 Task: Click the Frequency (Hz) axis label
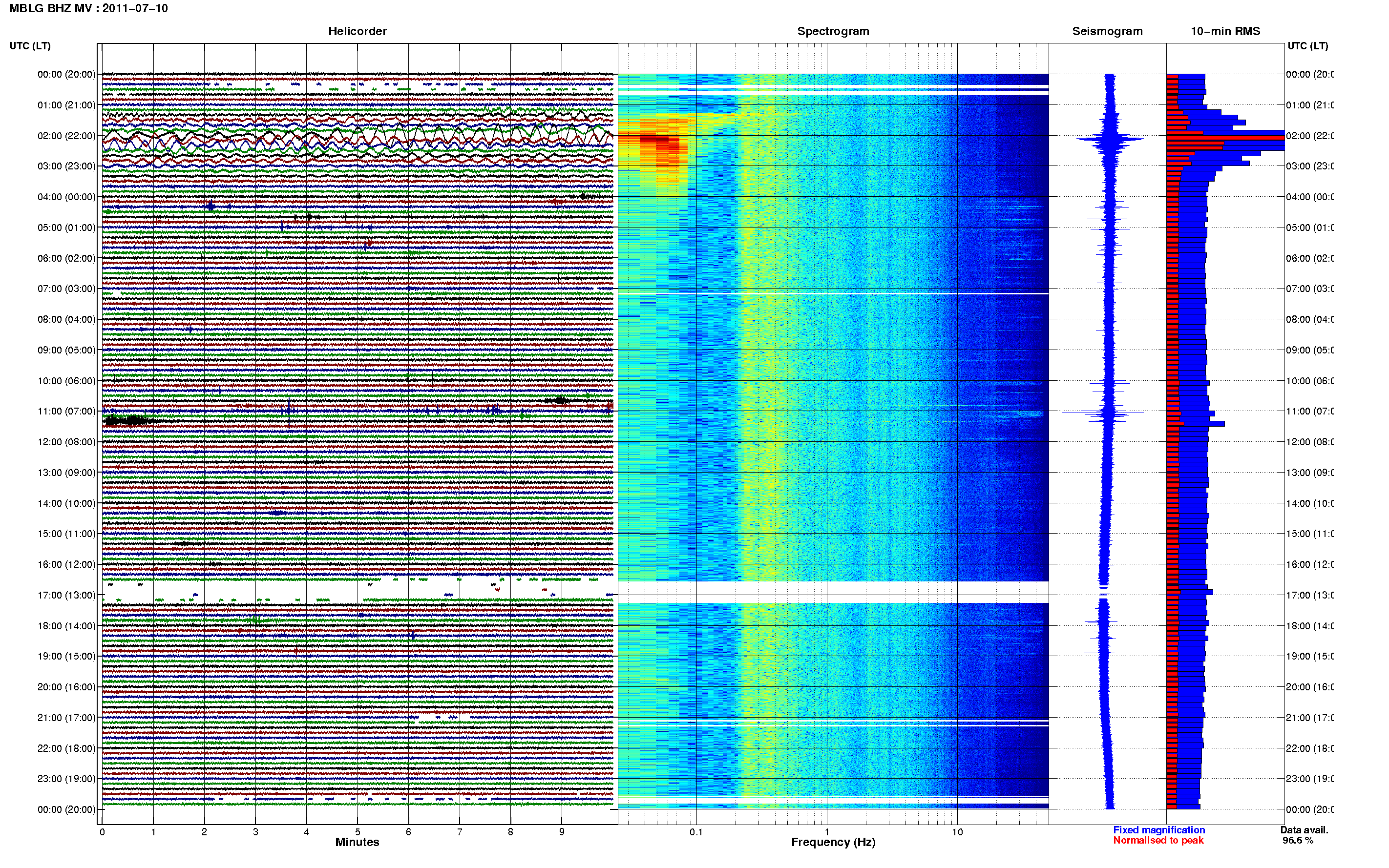[x=833, y=842]
